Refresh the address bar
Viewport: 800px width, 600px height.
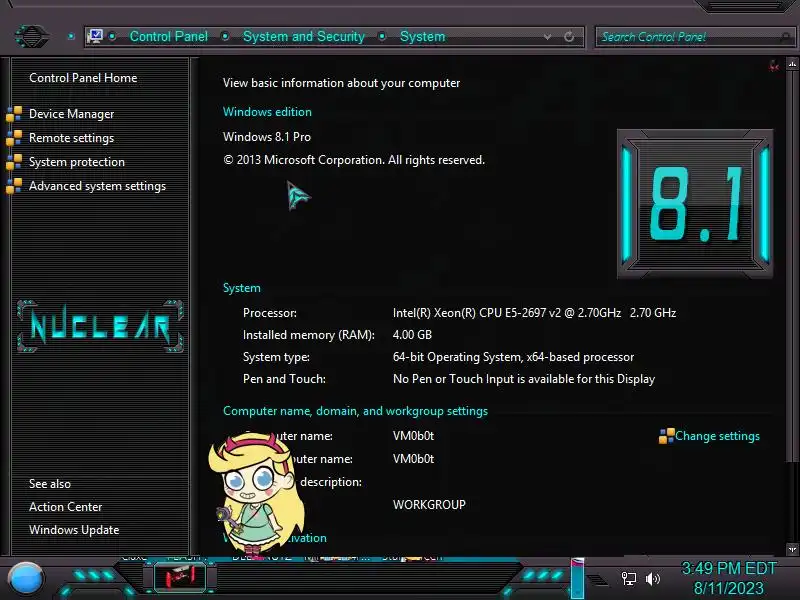coord(569,37)
